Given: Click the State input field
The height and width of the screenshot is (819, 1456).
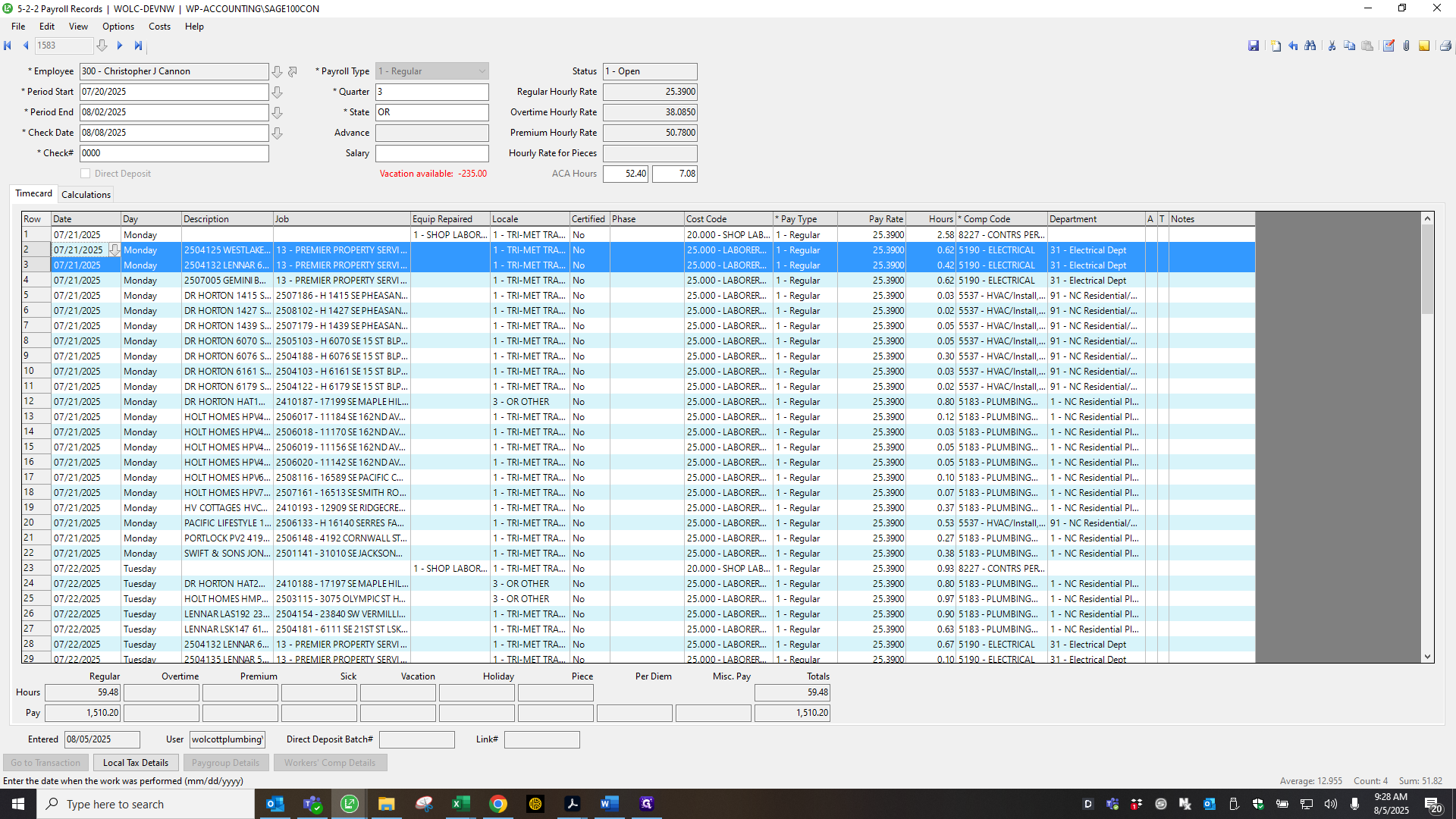Looking at the screenshot, I should click(432, 112).
